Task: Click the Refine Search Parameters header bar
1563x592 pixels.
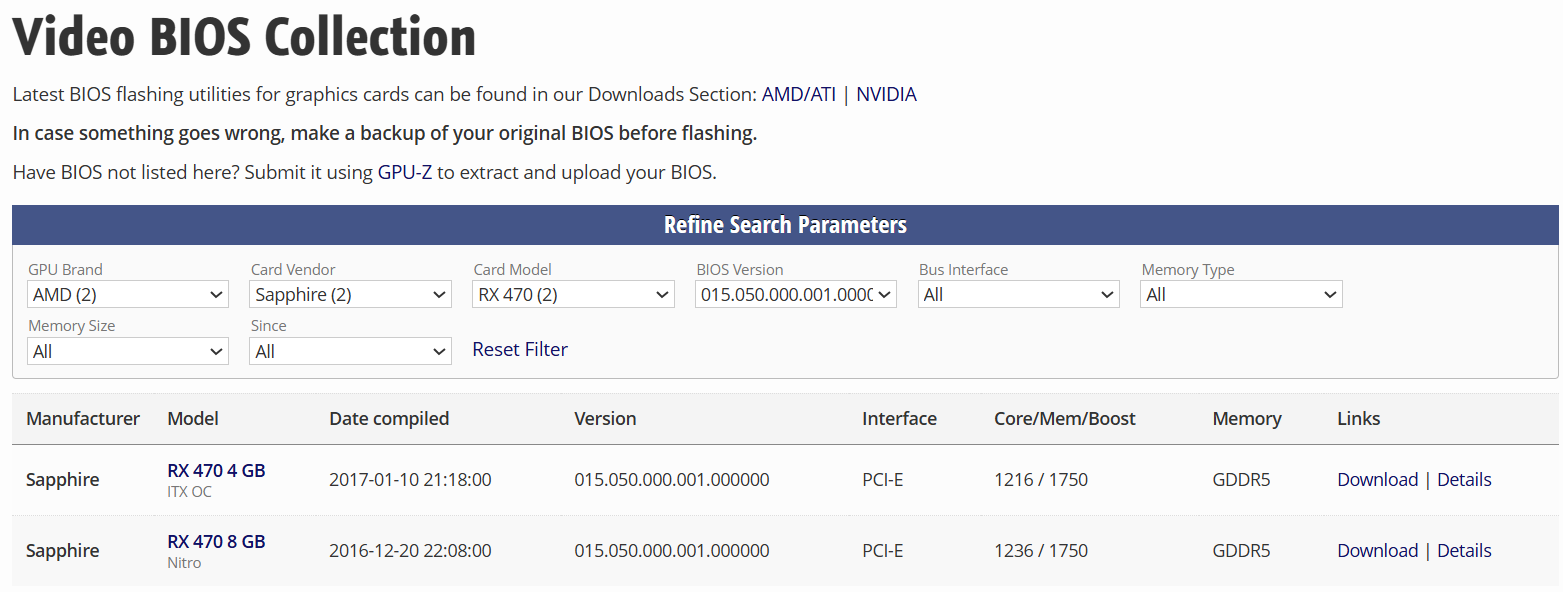Action: (785, 225)
